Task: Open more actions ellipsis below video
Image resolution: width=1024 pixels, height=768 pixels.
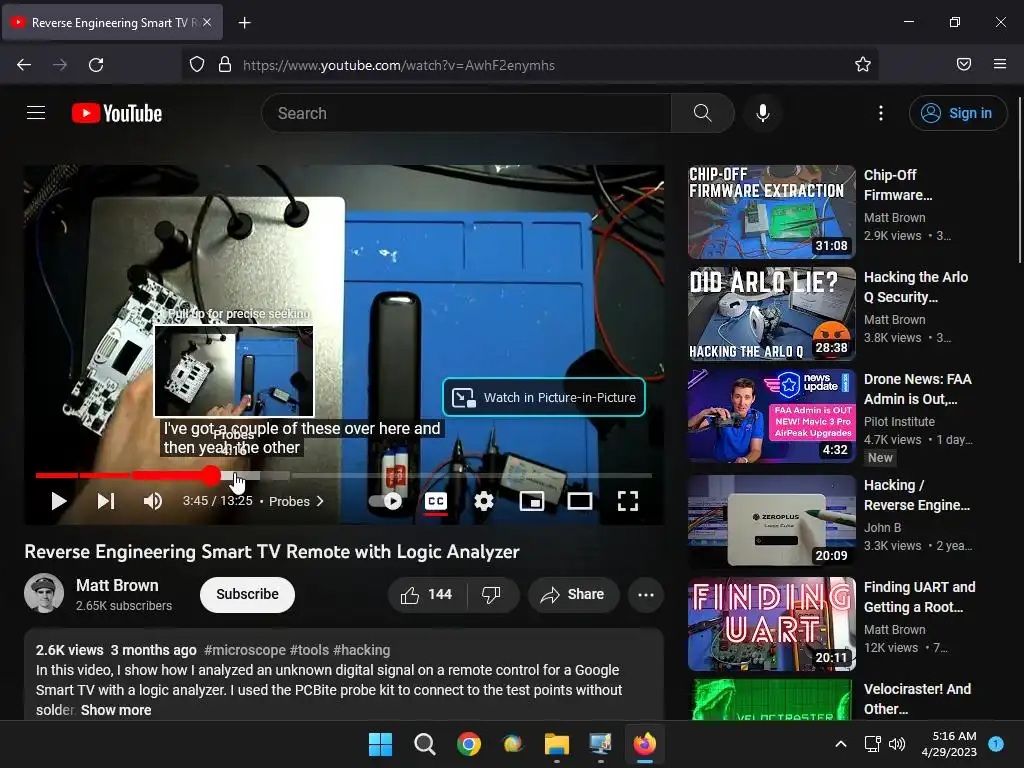Action: (646, 594)
